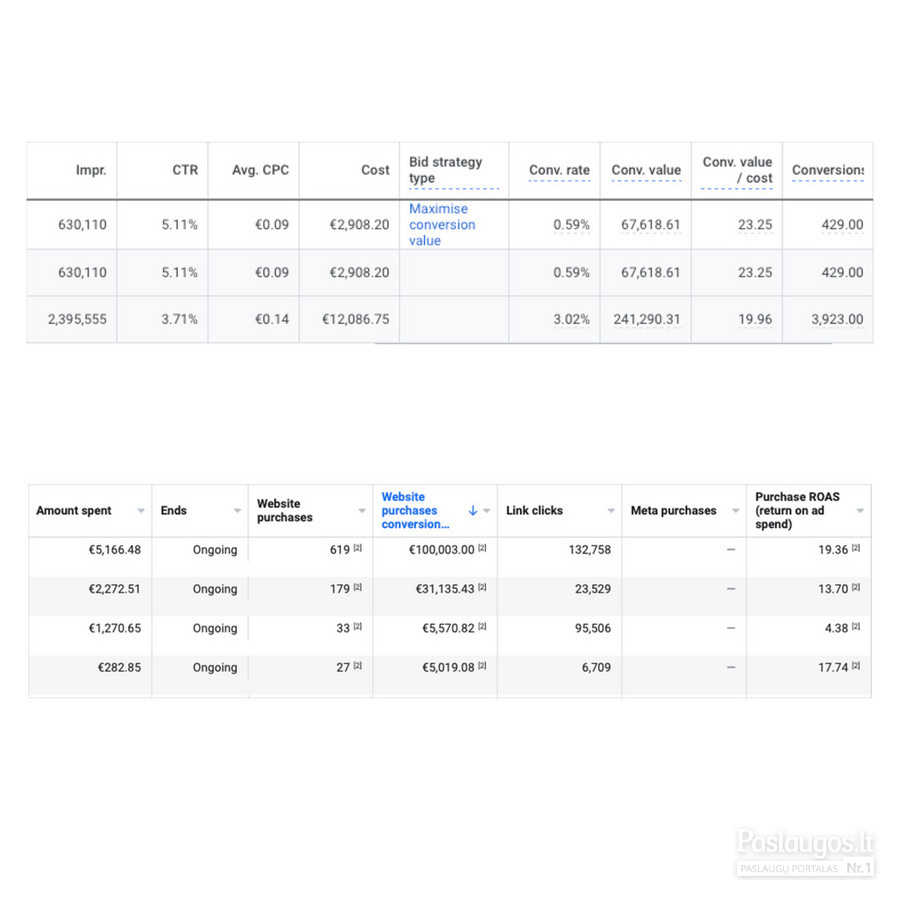
Task: Select the Conv. value / cost column header
Action: 737,170
